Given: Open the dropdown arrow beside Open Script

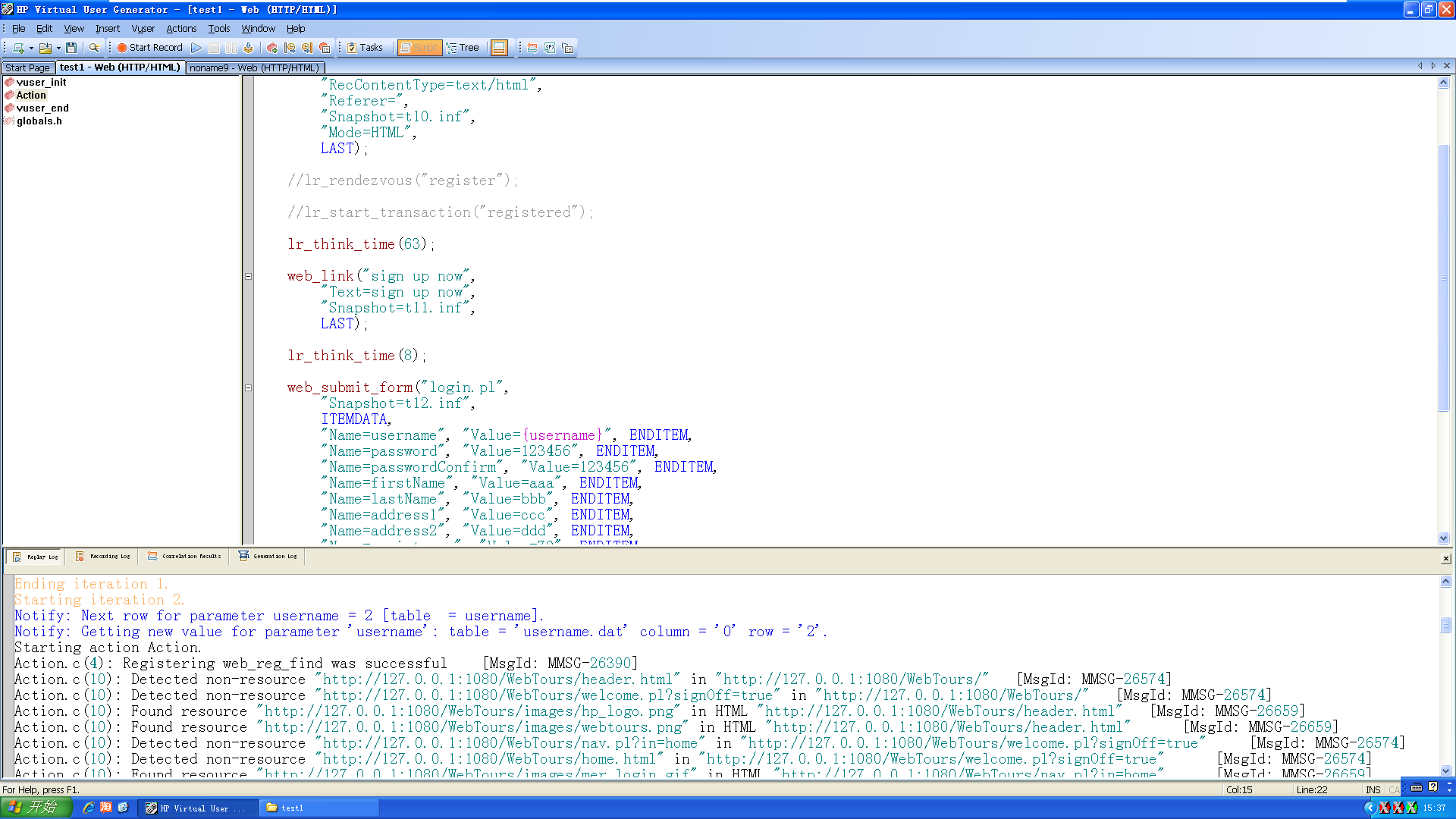Looking at the screenshot, I should click(58, 48).
